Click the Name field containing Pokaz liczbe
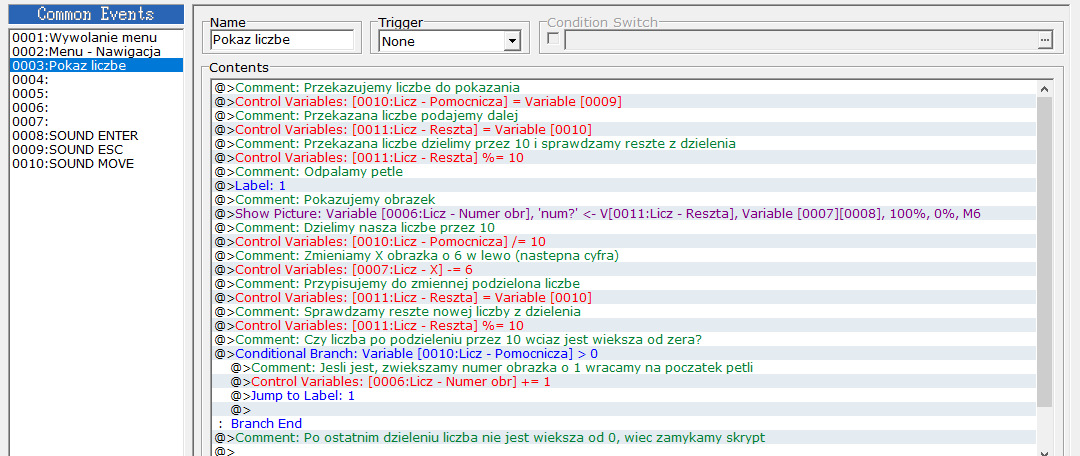Viewport: 1080px width, 456px height. [x=282, y=40]
